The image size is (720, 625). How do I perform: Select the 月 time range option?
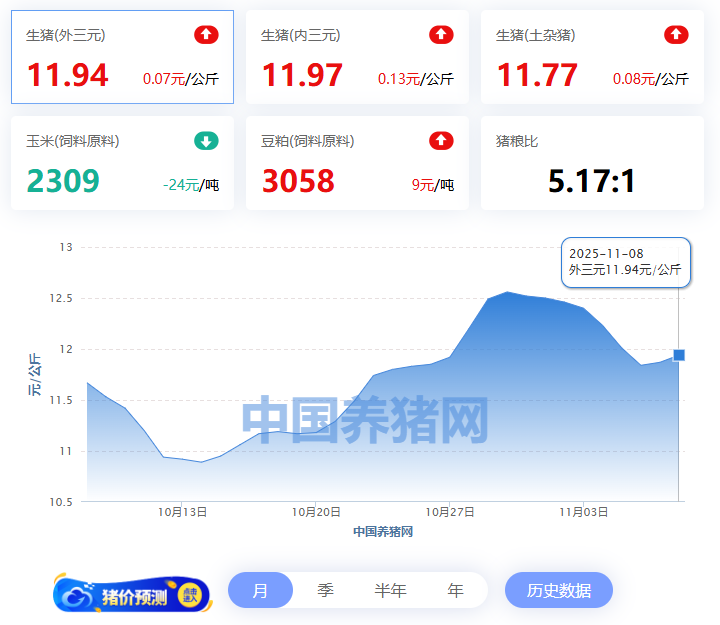pos(260,590)
